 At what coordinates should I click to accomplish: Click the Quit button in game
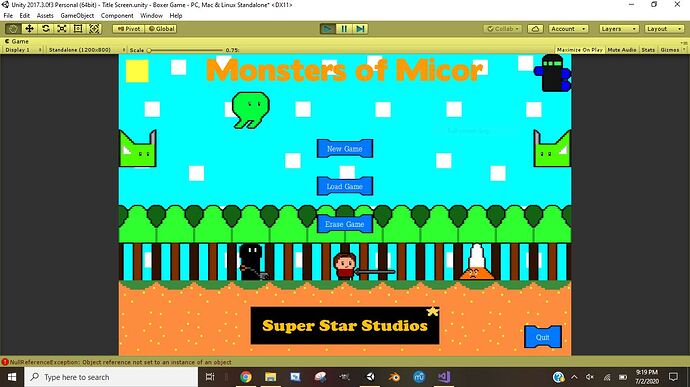(x=543, y=337)
